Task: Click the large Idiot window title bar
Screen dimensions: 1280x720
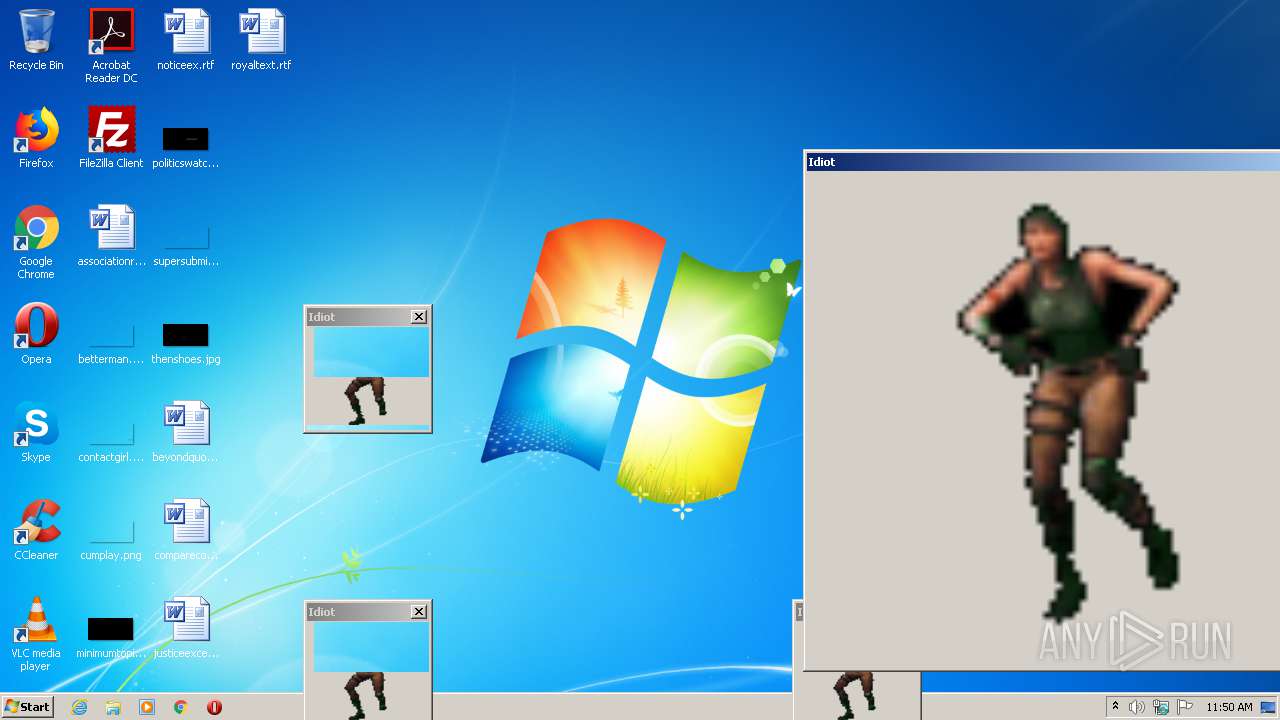Action: pyautogui.click(x=1042, y=162)
